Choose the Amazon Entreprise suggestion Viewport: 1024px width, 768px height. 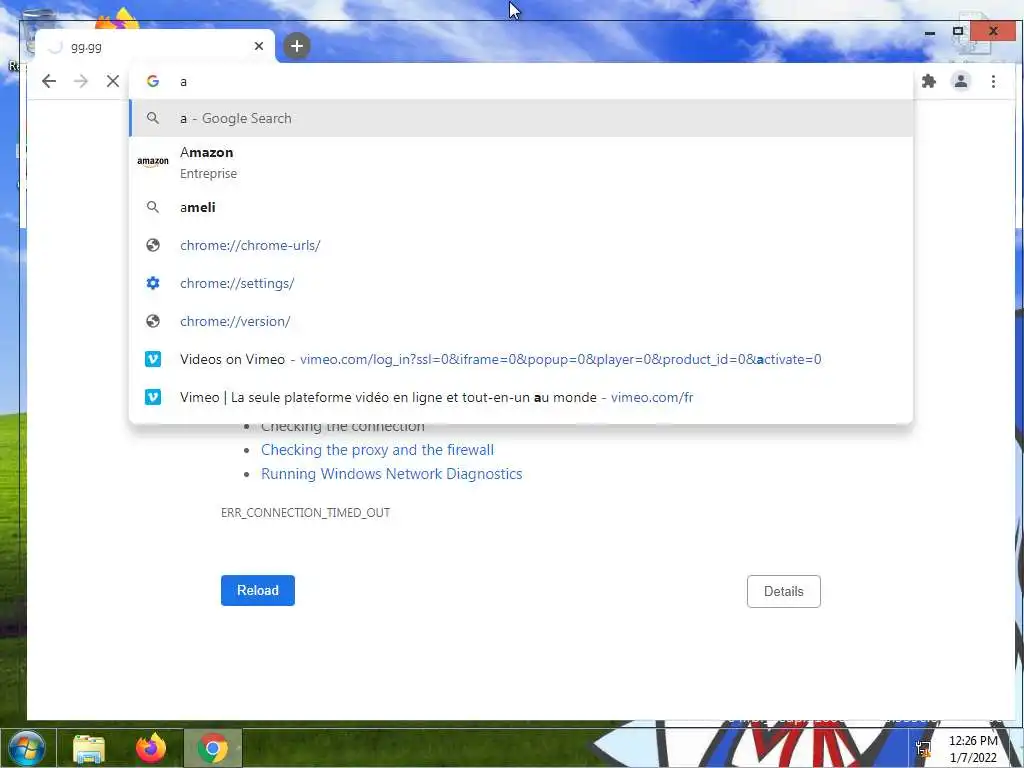click(521, 162)
